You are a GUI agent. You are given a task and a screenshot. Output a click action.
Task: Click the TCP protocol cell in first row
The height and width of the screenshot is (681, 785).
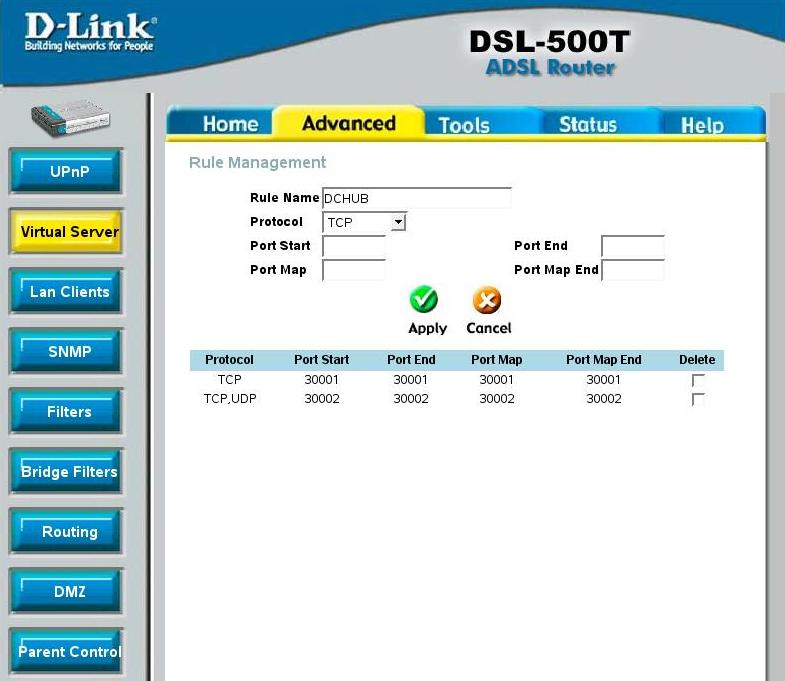point(230,380)
